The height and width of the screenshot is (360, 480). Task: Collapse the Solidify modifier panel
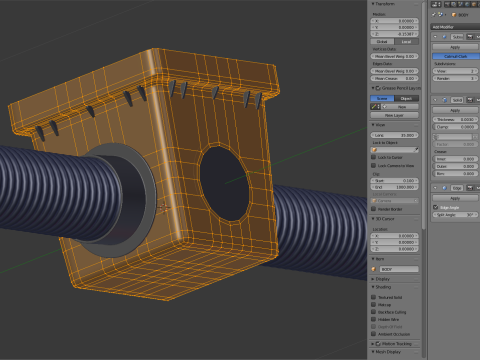click(435, 100)
